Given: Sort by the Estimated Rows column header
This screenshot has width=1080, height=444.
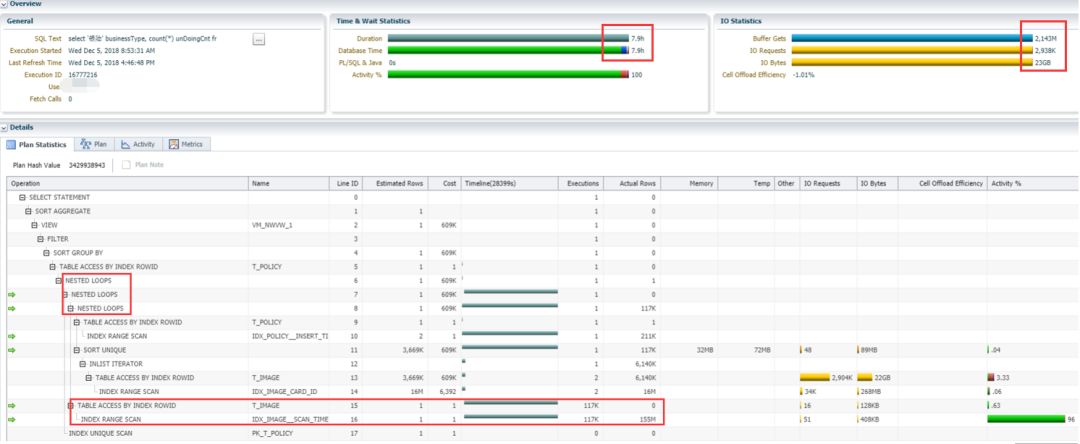Looking at the screenshot, I should click(397, 184).
